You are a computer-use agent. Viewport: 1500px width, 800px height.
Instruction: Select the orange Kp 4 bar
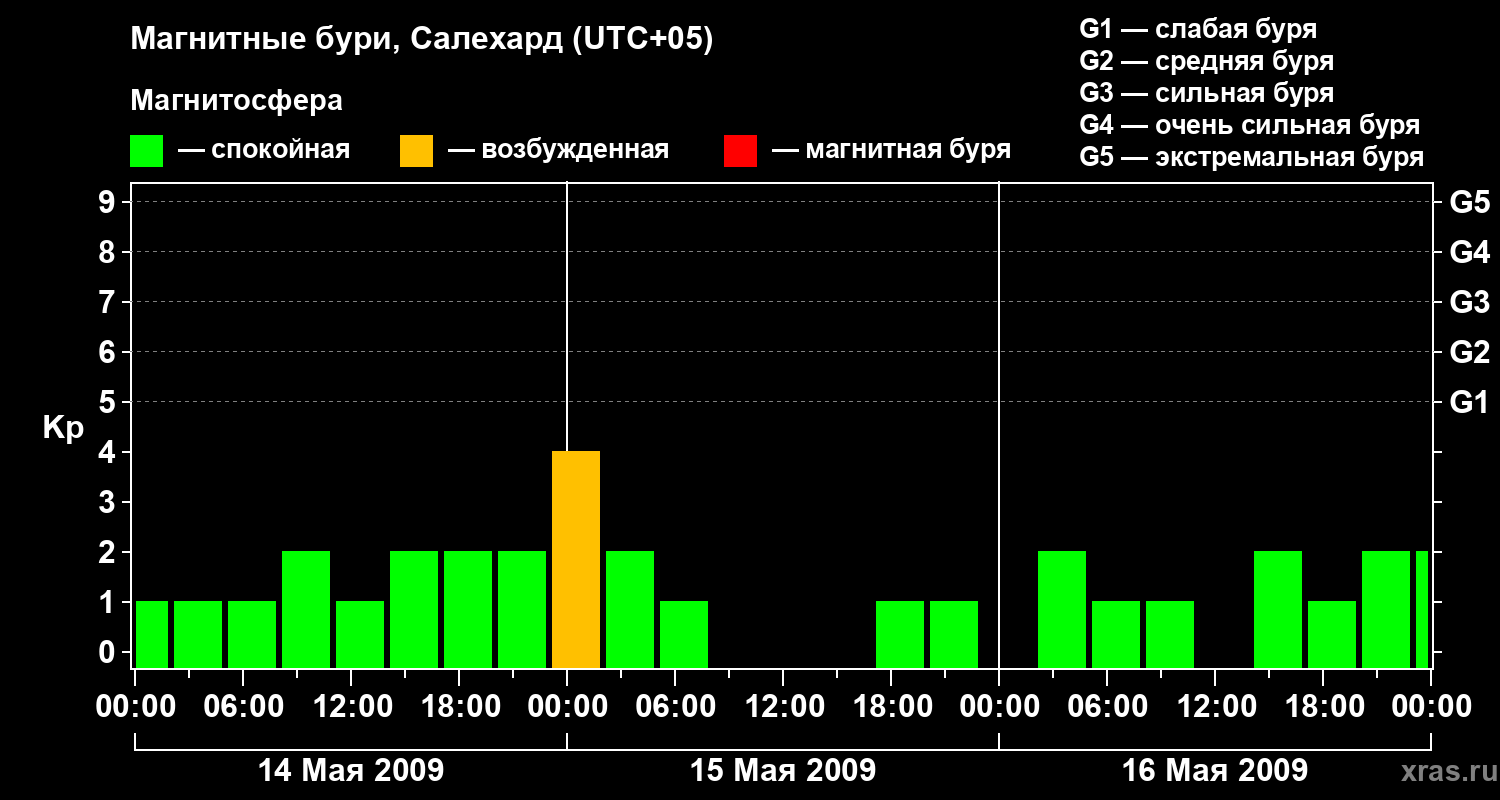tap(576, 559)
